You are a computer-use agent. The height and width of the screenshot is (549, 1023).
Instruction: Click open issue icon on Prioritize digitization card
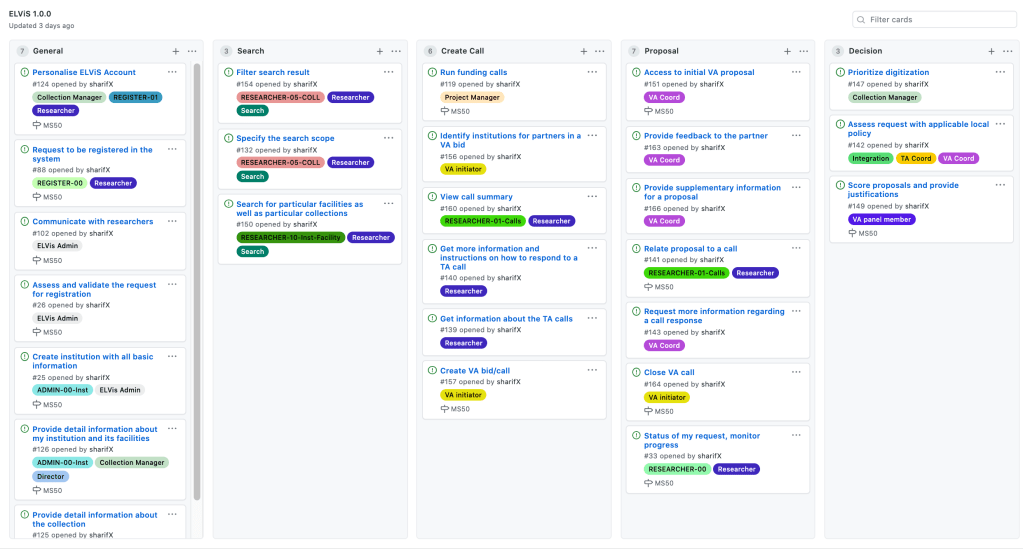click(840, 73)
